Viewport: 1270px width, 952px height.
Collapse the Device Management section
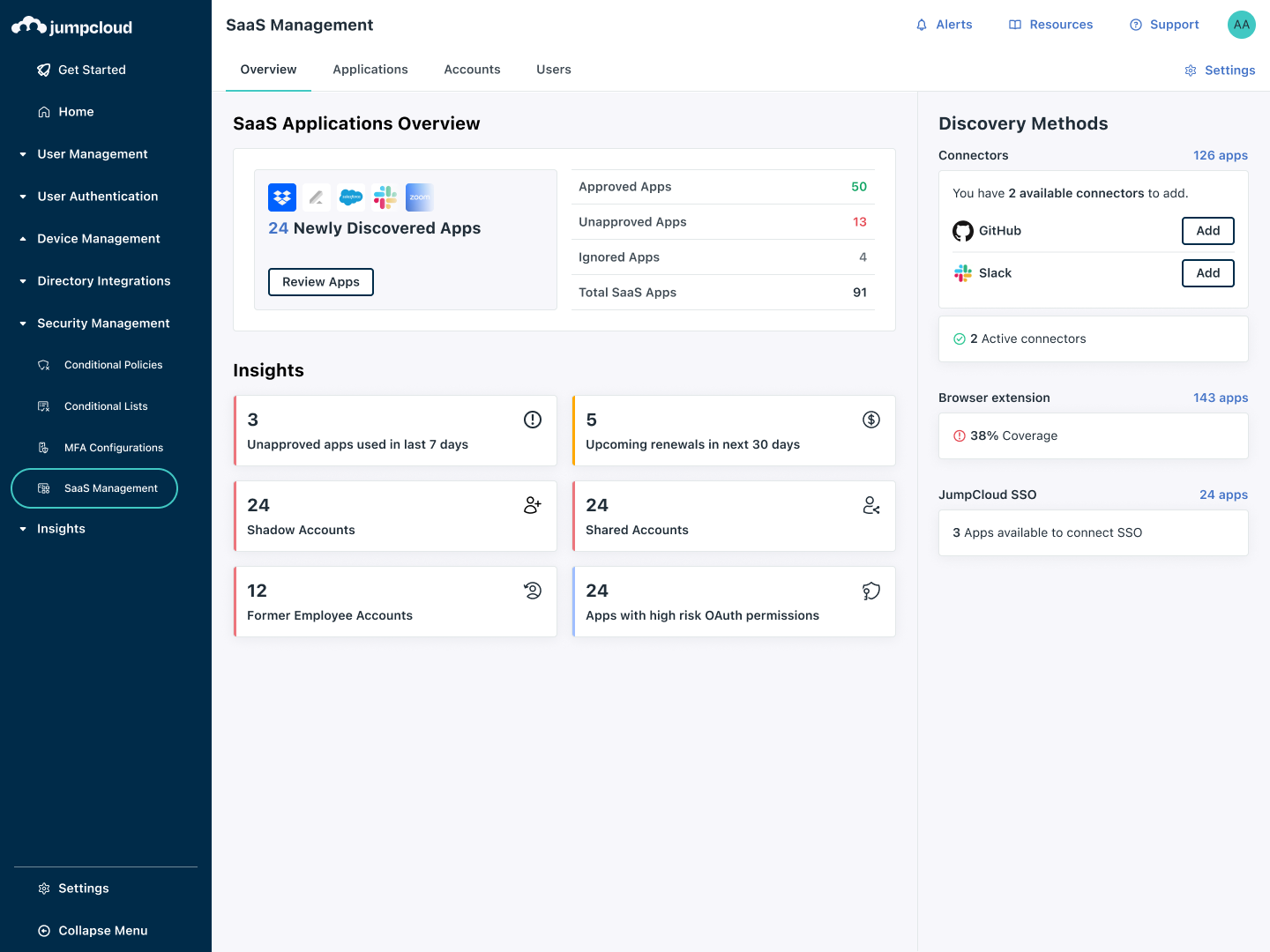tap(98, 239)
